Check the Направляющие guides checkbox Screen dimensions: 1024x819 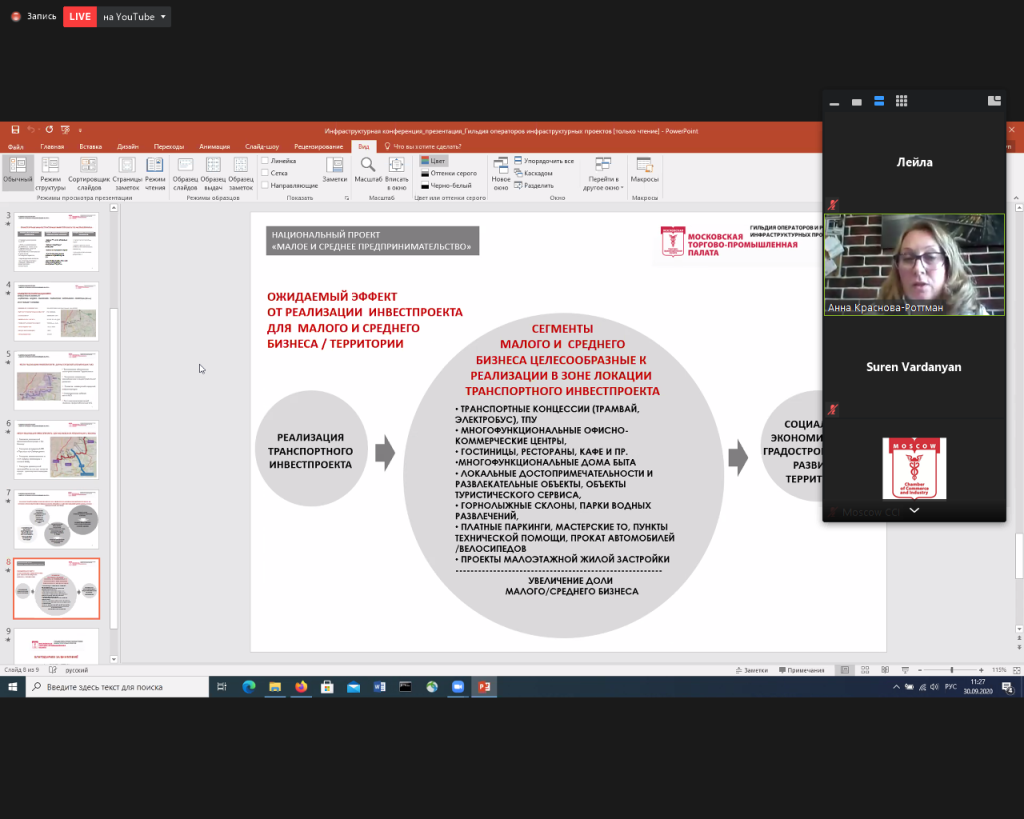pyautogui.click(x=265, y=185)
